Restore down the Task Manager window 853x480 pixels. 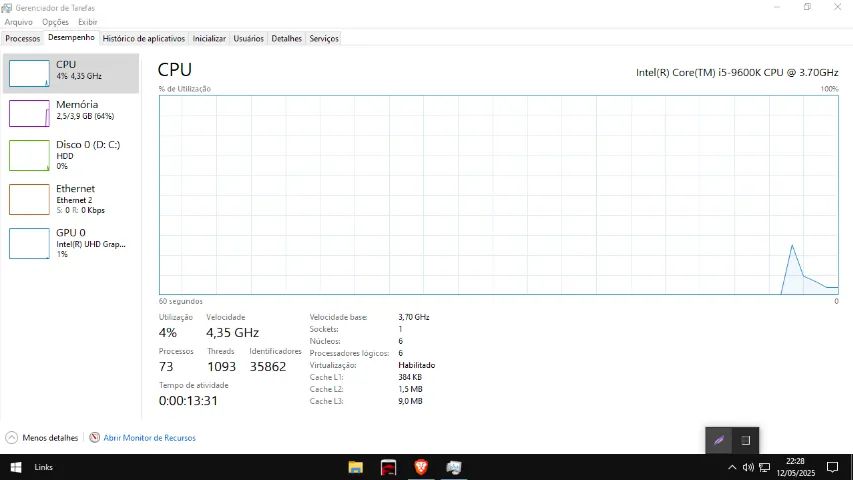(x=807, y=7)
